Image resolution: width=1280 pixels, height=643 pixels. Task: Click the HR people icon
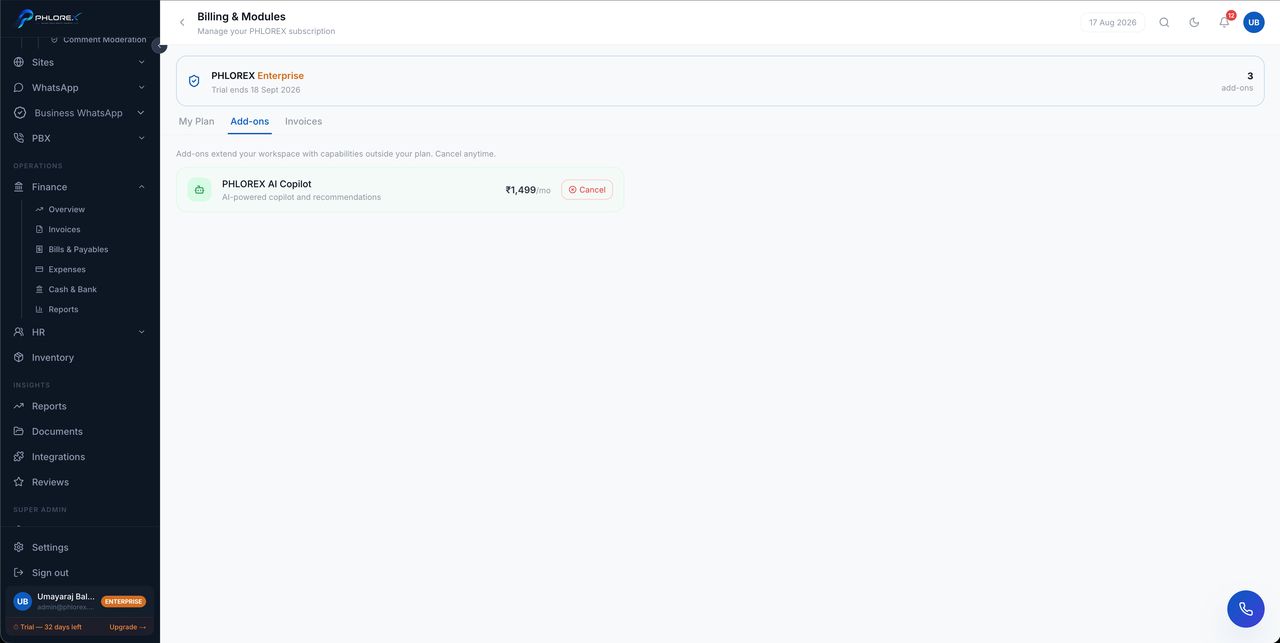[x=19, y=332]
